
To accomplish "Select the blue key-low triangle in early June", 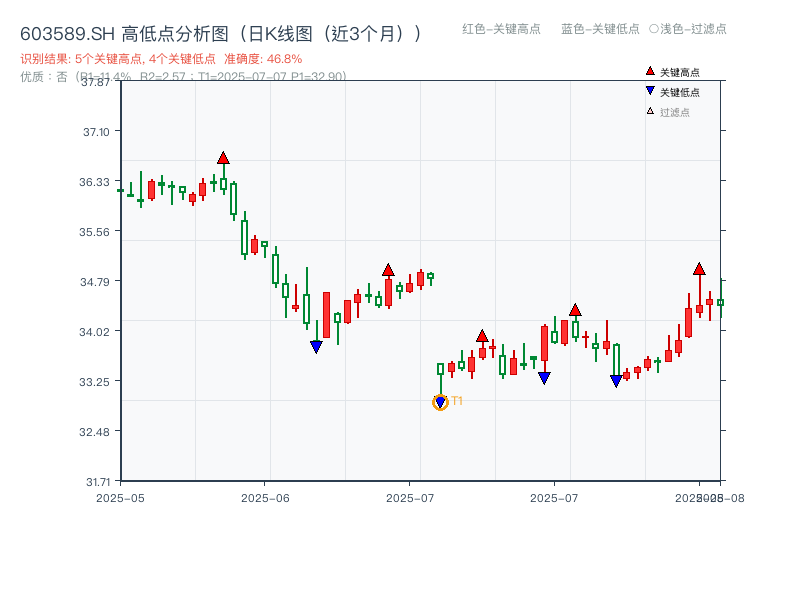I will 315,345.
